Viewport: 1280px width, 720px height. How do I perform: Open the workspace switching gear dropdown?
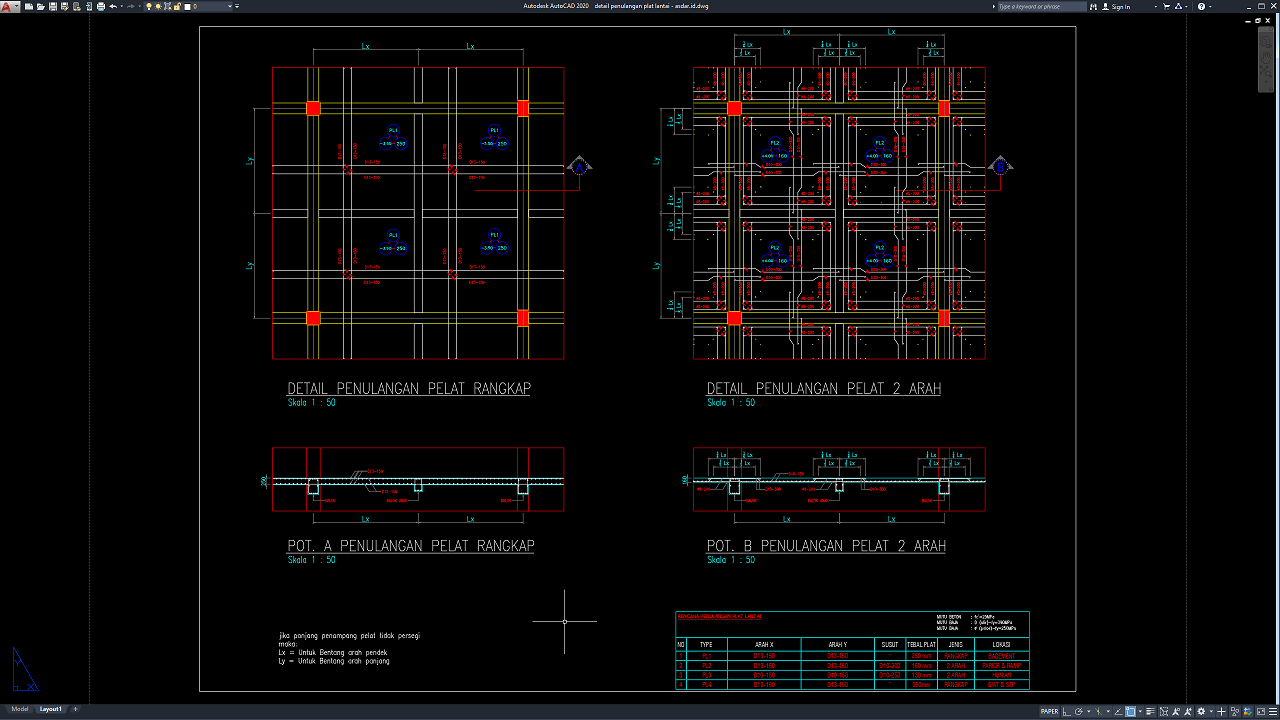coord(1202,711)
